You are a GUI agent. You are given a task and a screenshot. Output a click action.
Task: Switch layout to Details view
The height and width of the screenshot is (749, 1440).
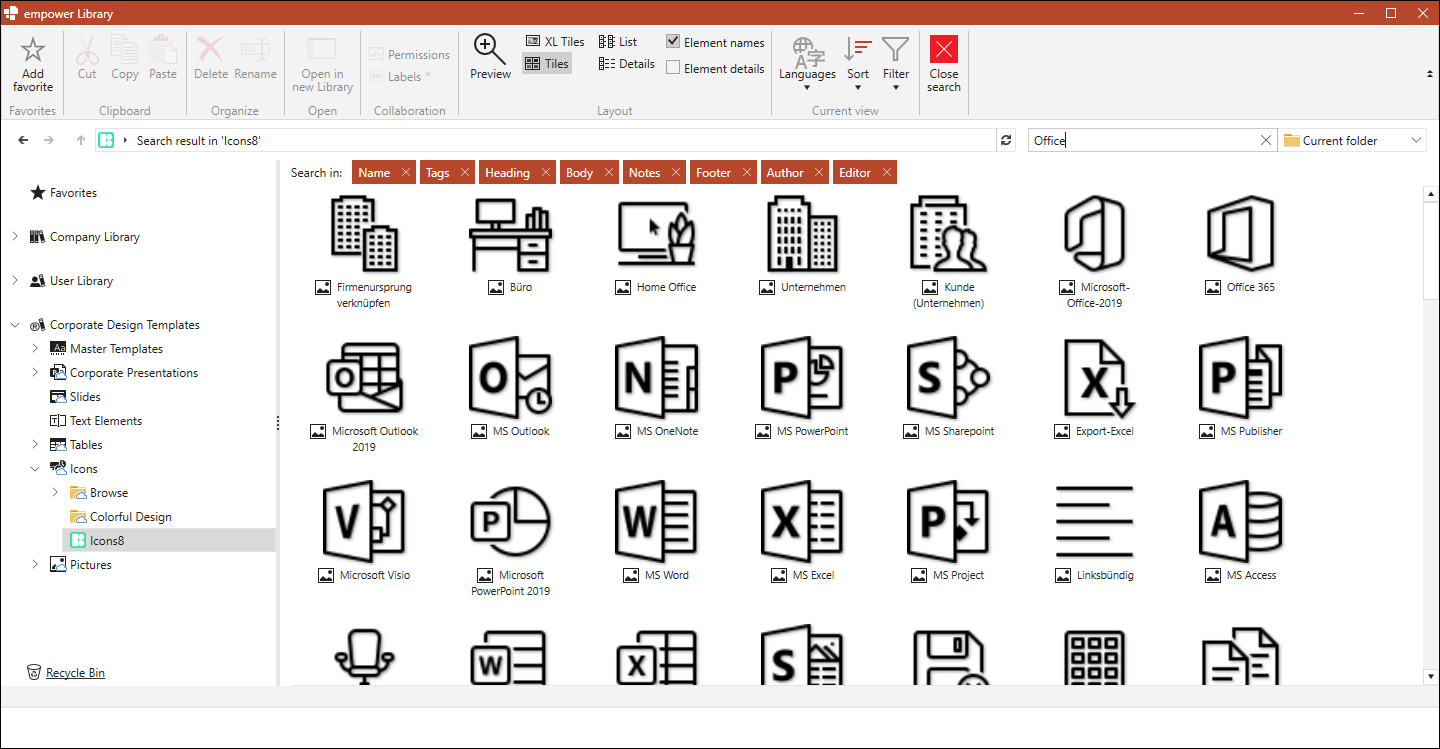[627, 64]
